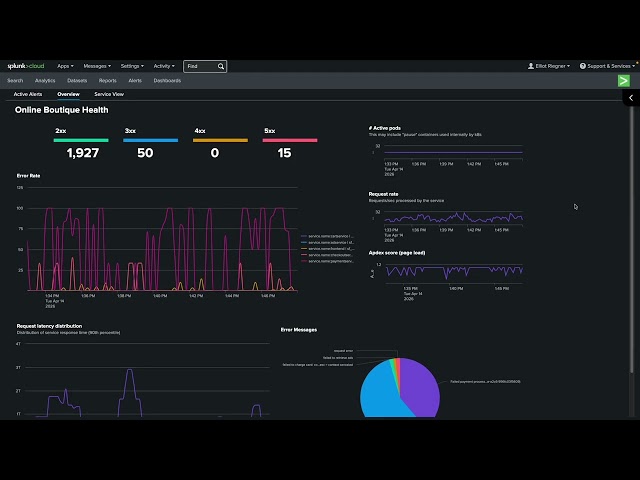This screenshot has width=640, height=480.
Task: Go to the Dashboards nav item
Action: [167, 81]
